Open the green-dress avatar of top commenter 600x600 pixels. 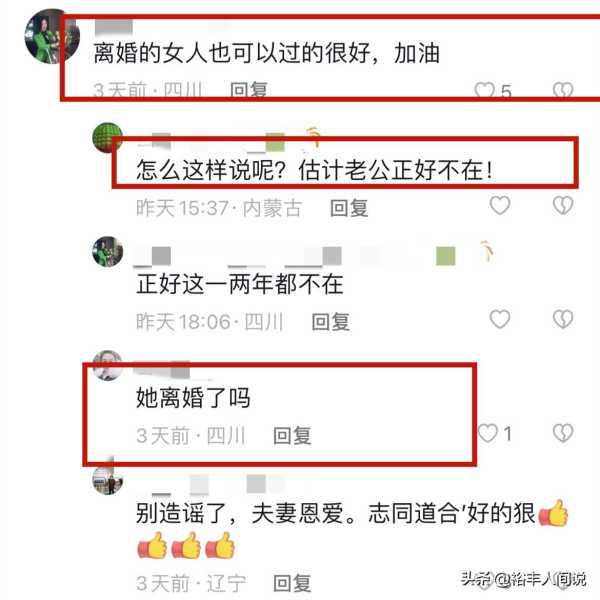(x=52, y=36)
